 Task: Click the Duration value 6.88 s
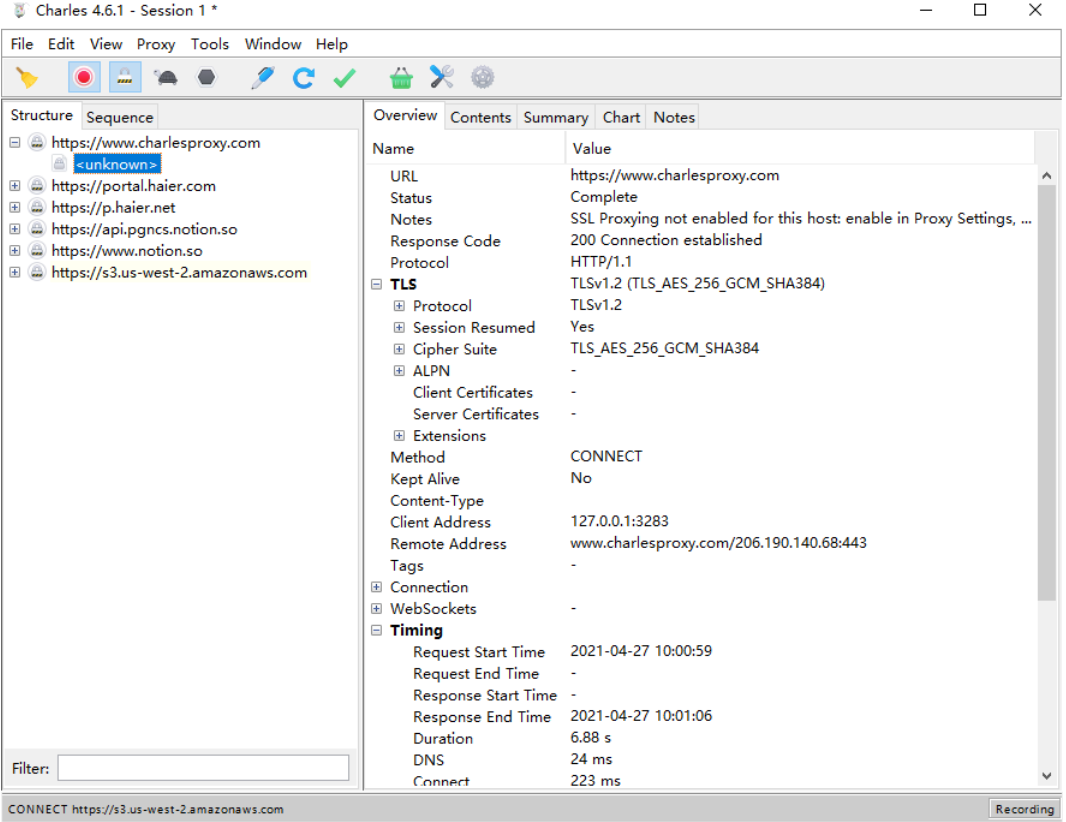pyautogui.click(x=590, y=738)
